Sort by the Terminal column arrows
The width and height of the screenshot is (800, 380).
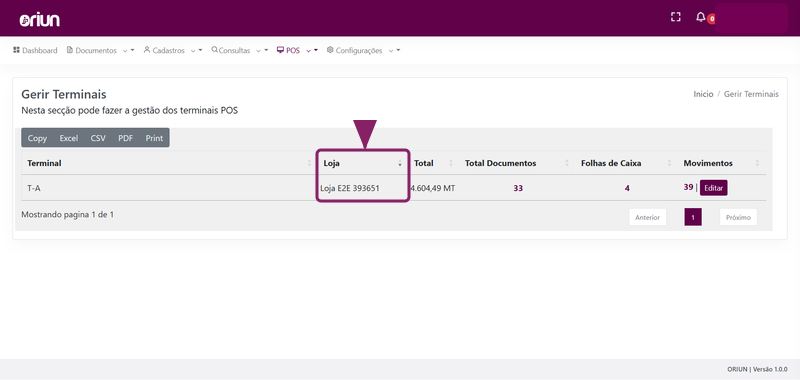(309, 163)
